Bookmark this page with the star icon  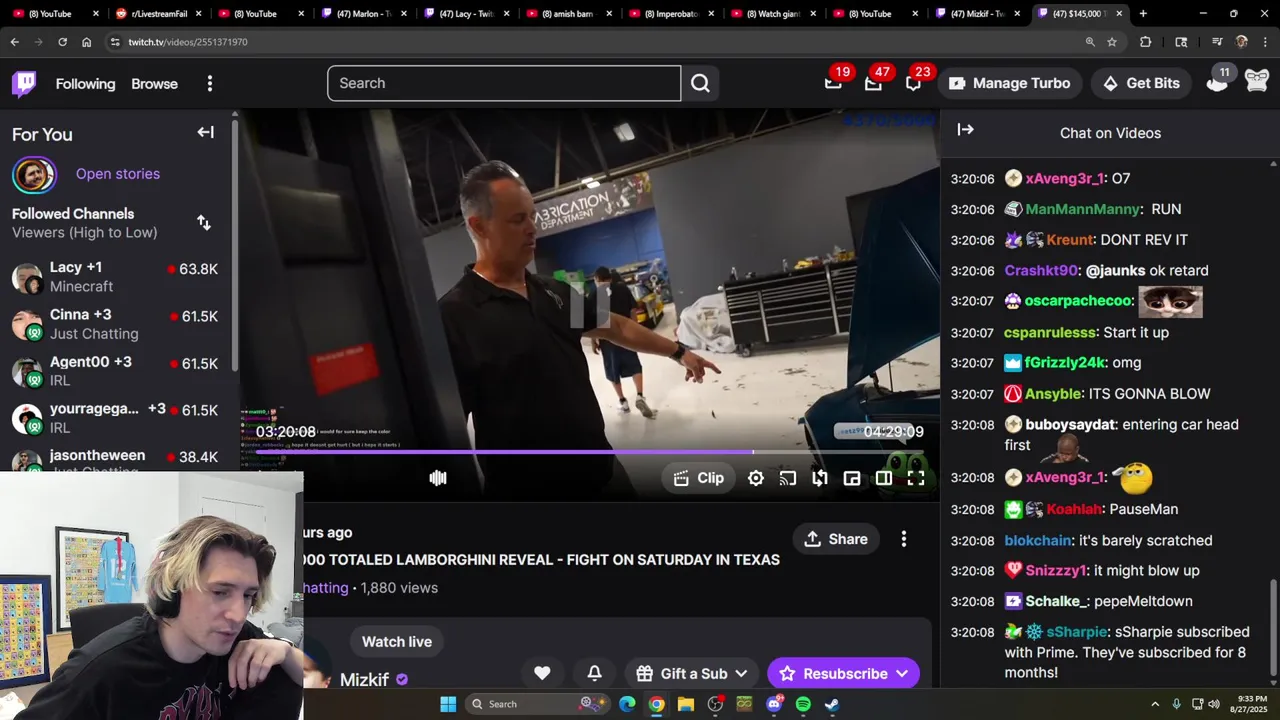click(x=1112, y=42)
